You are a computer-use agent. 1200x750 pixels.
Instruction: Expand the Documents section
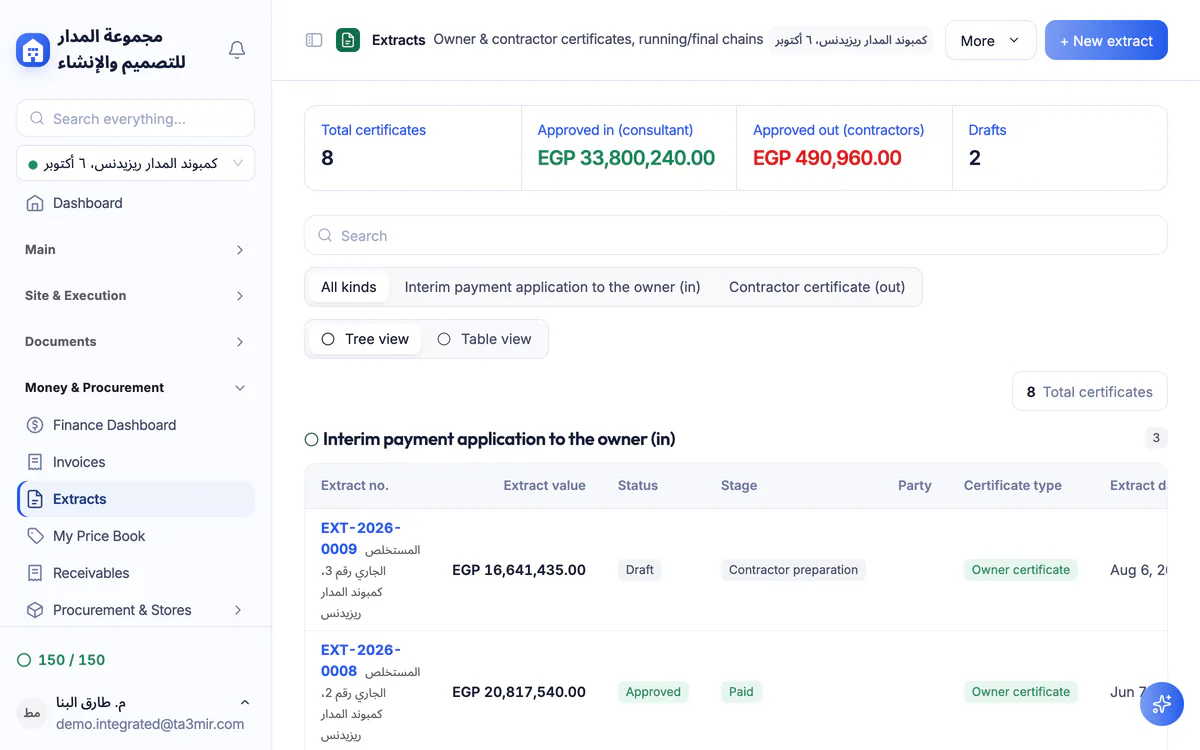tap(135, 342)
